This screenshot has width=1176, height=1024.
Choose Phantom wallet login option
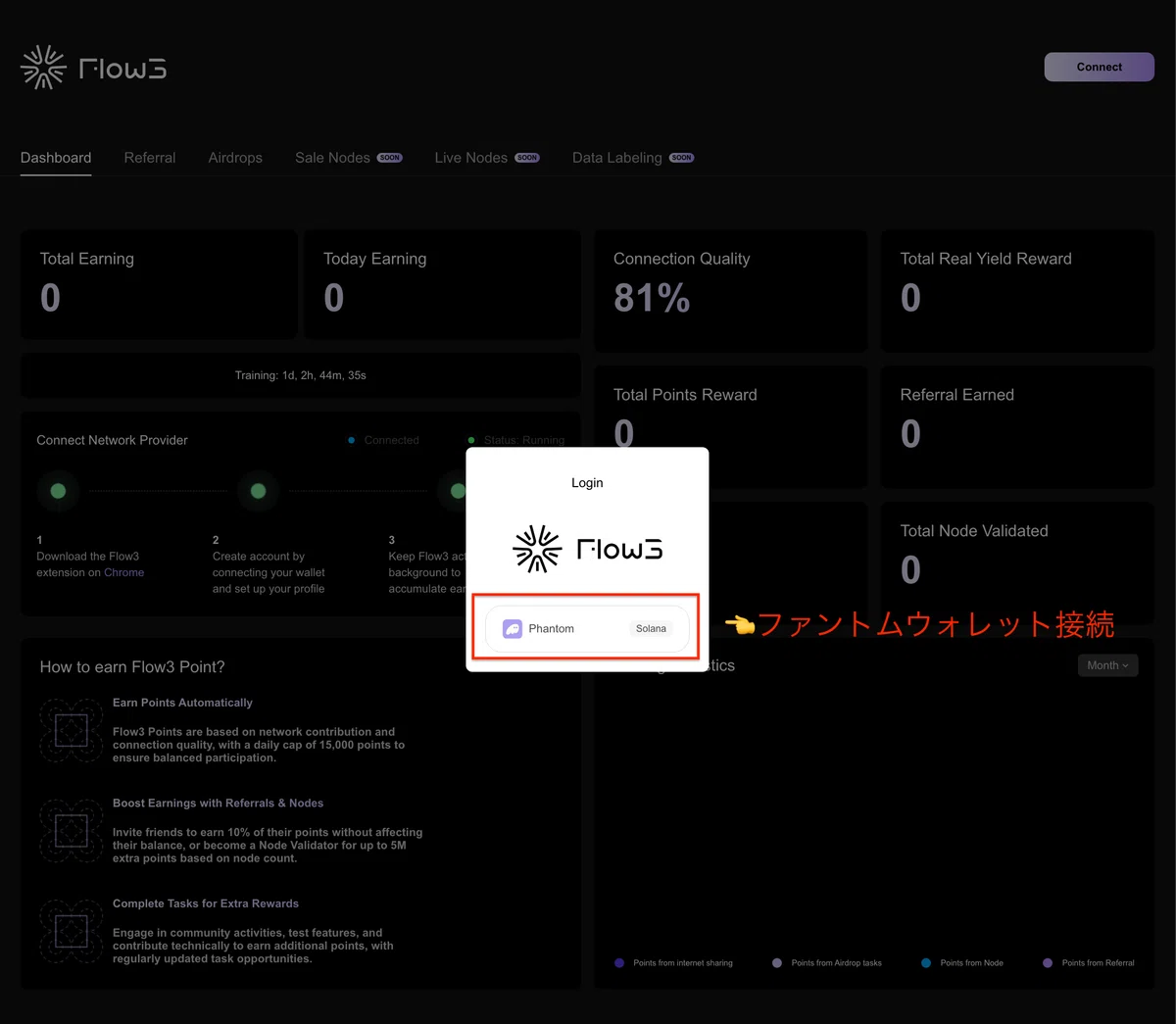tap(587, 629)
